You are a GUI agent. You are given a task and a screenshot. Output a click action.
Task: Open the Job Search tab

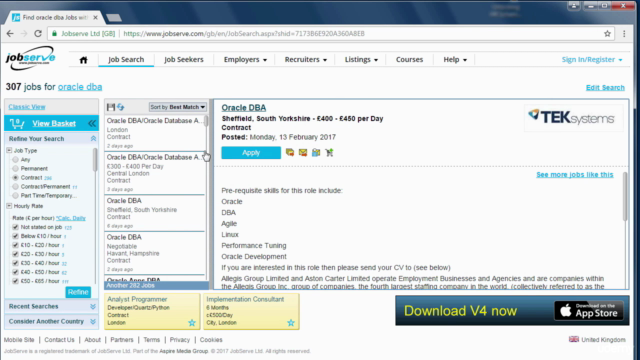126,60
